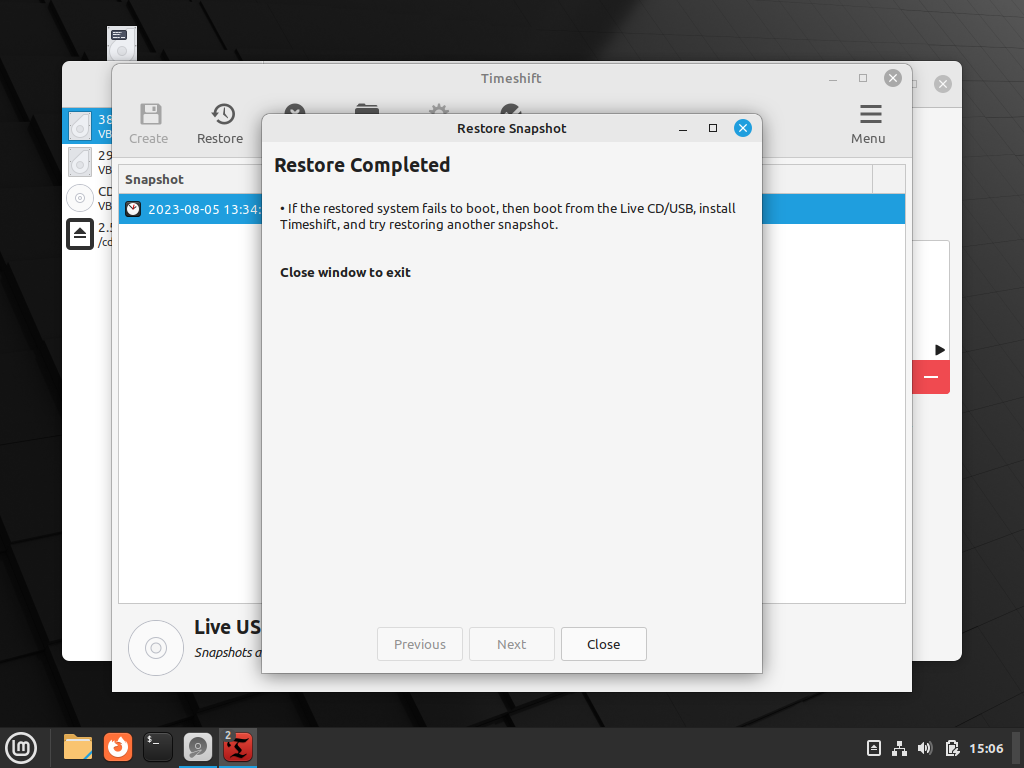Image resolution: width=1024 pixels, height=768 pixels.
Task: Open the volume tray icon
Action: click(925, 748)
